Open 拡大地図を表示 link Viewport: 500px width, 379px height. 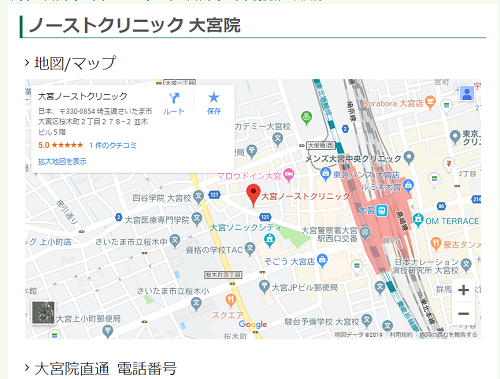coord(62,162)
